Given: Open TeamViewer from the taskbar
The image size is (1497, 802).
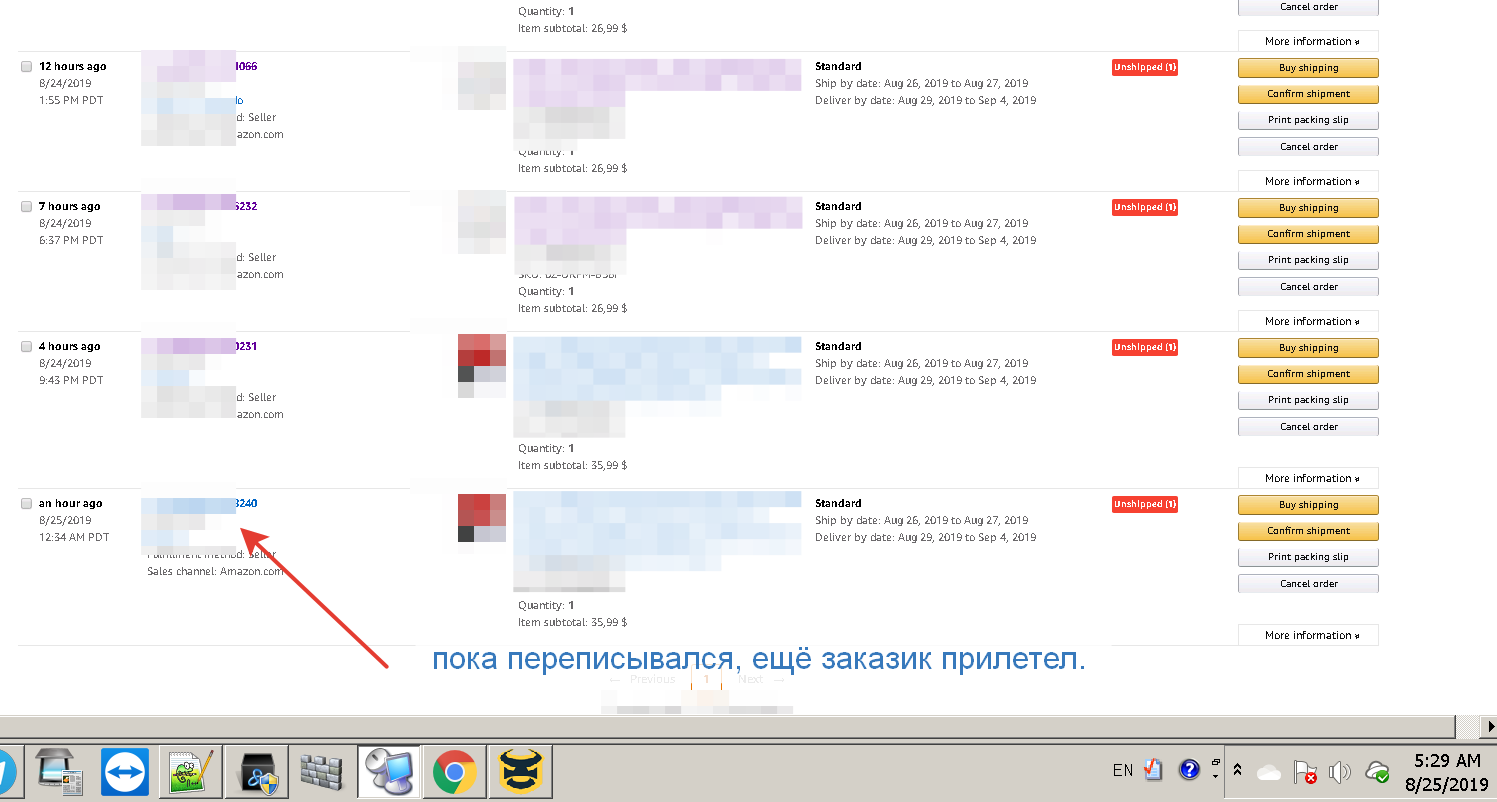Looking at the screenshot, I should pyautogui.click(x=125, y=772).
